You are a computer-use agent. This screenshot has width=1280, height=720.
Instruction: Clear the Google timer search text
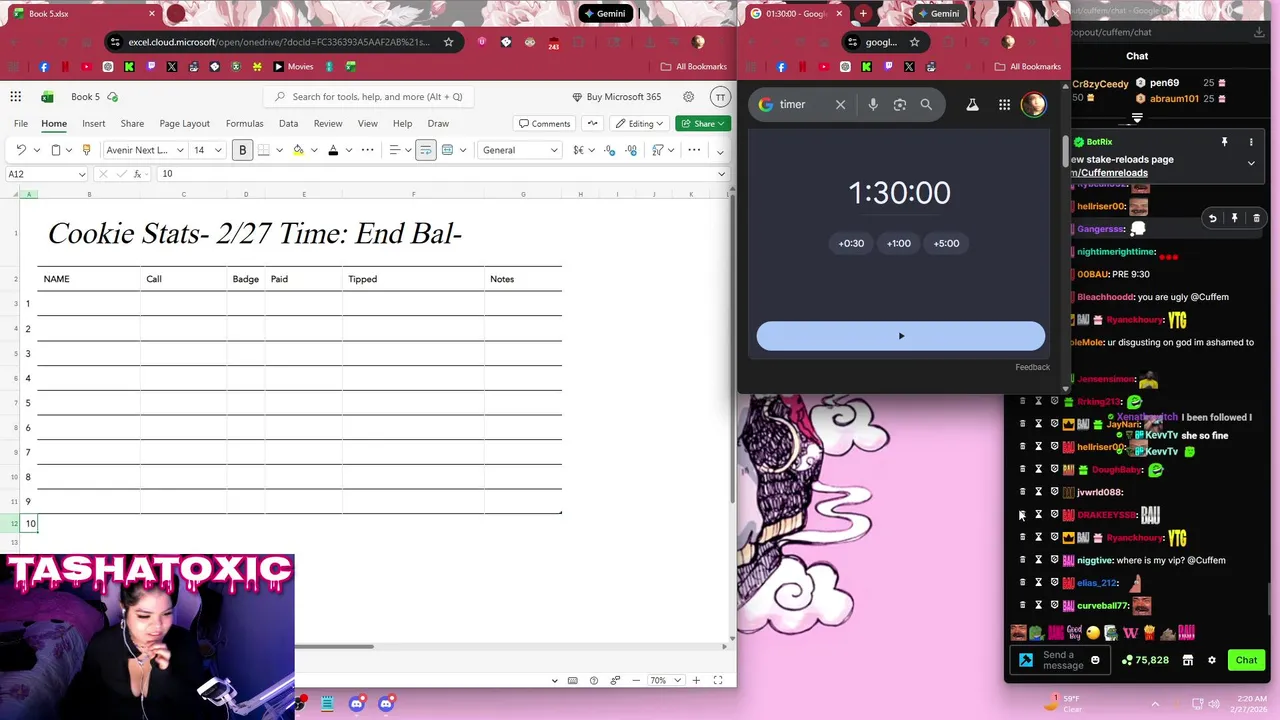pyautogui.click(x=840, y=104)
